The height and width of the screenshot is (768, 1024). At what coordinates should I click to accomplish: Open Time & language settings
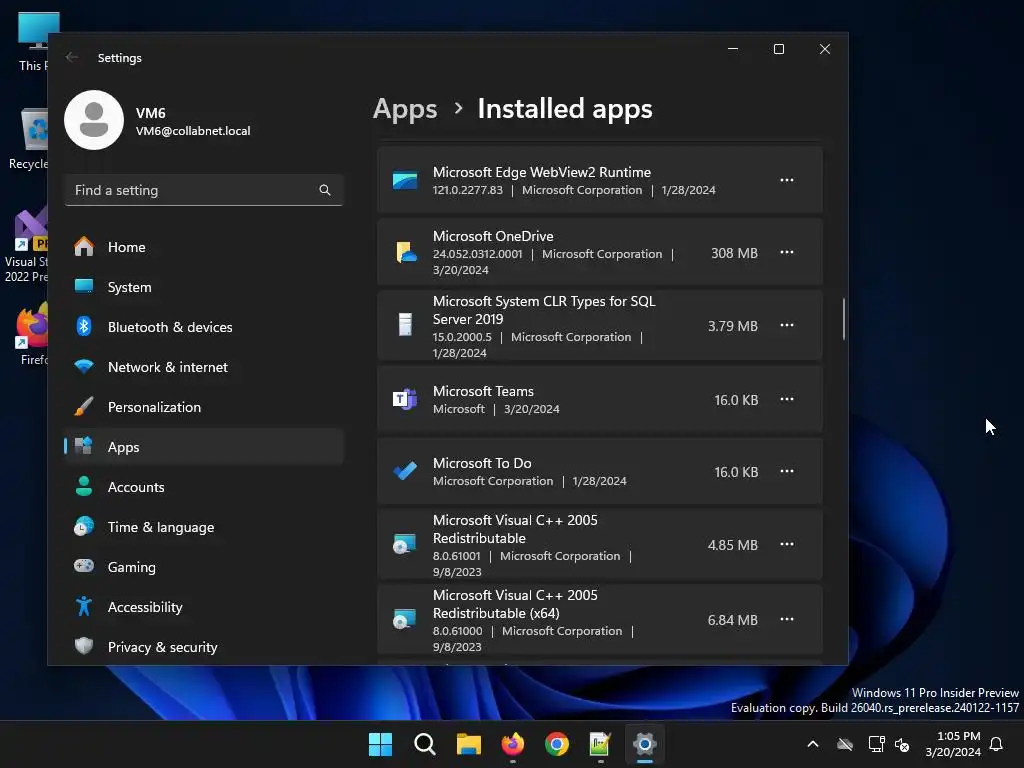[x=204, y=526]
